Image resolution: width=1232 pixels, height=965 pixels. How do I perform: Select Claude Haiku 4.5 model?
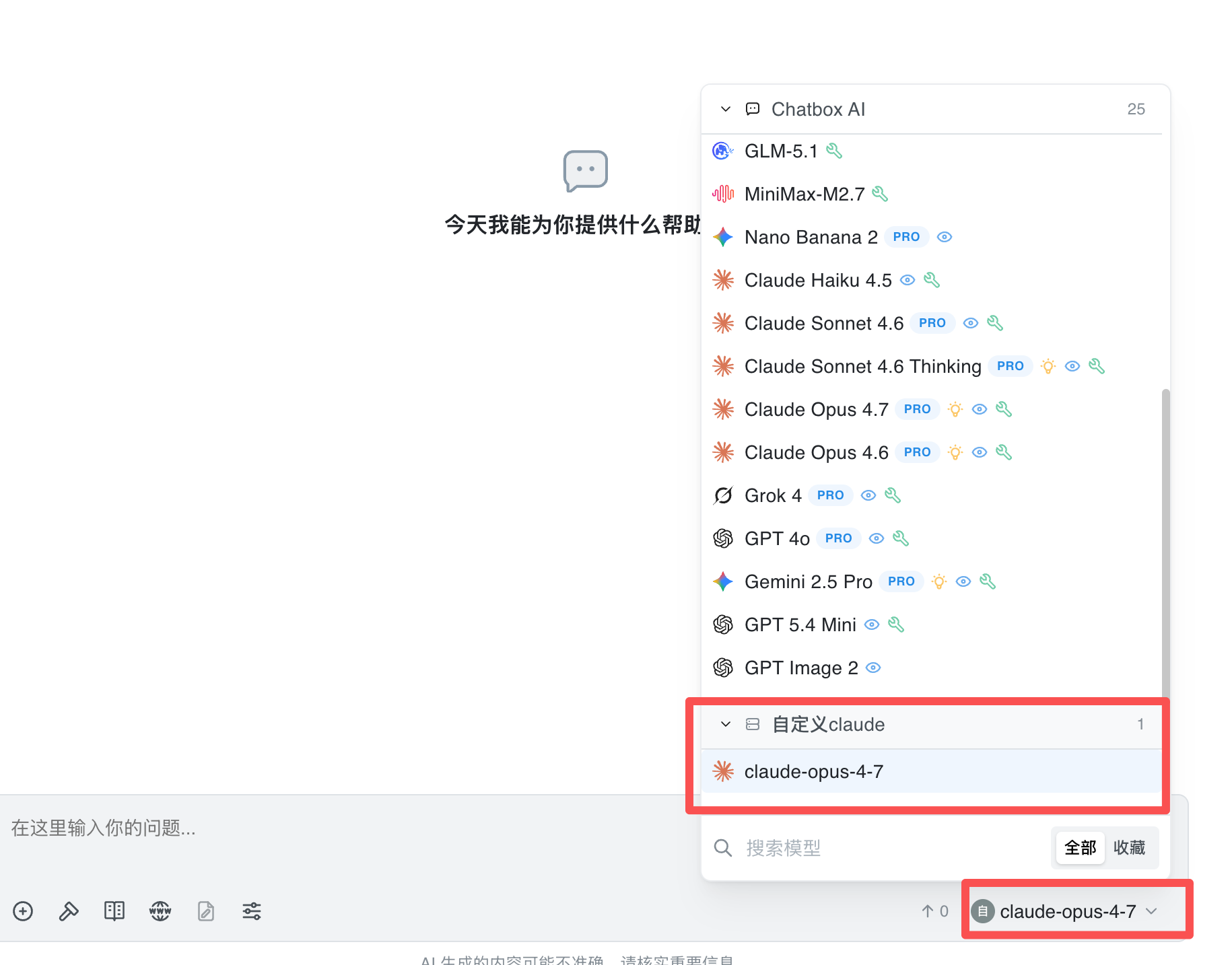pos(932,280)
